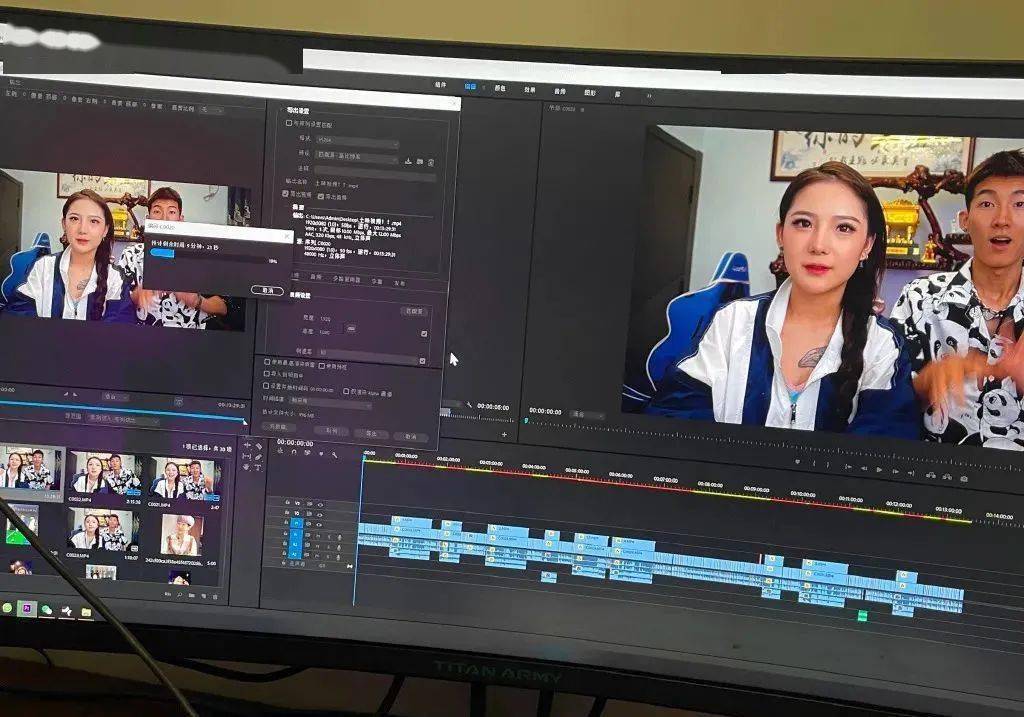The image size is (1024, 717).
Task: Click the New Bin folder icon in Project panel
Action: [192, 596]
